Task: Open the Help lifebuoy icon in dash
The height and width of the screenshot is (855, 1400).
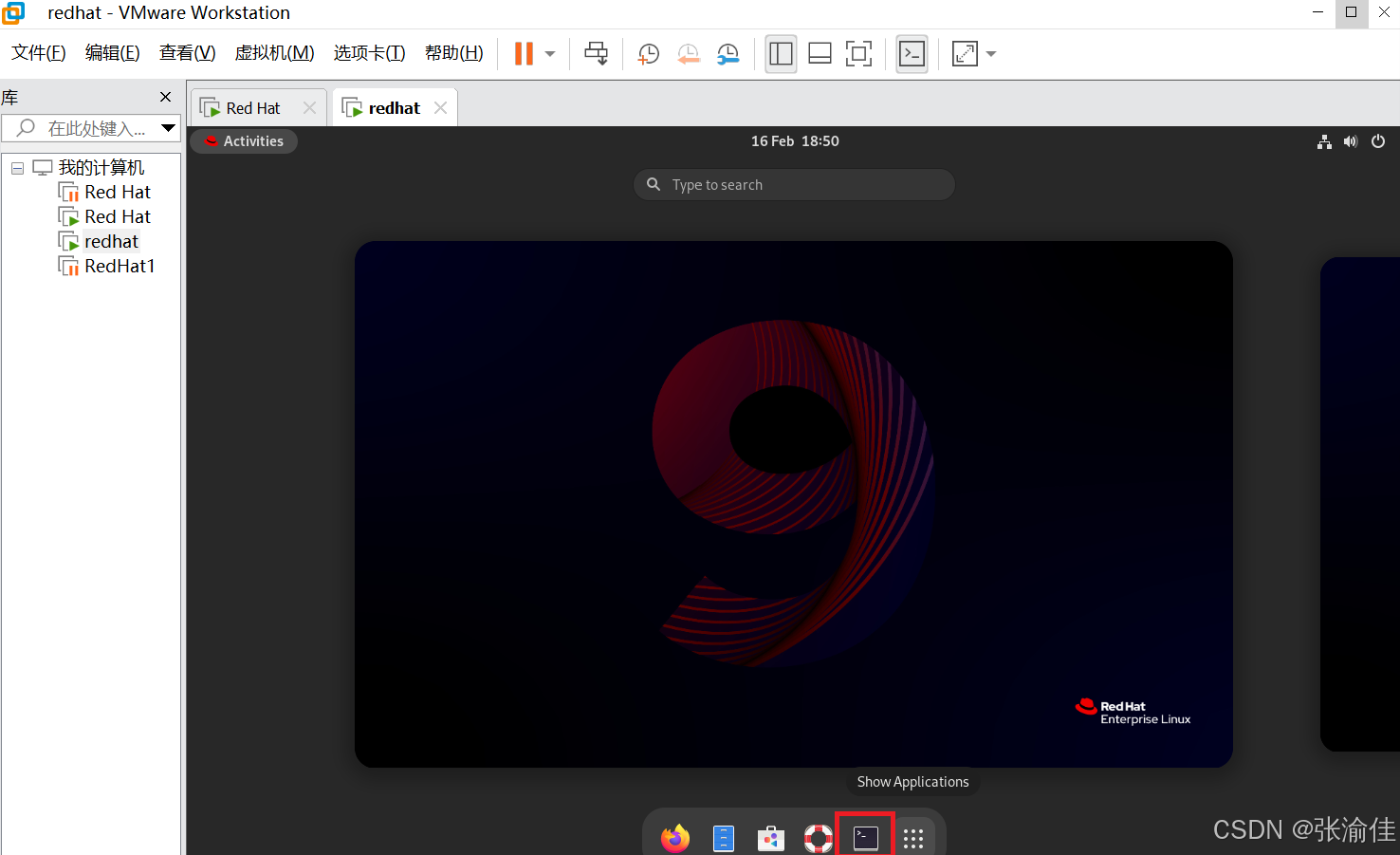Action: [x=819, y=838]
